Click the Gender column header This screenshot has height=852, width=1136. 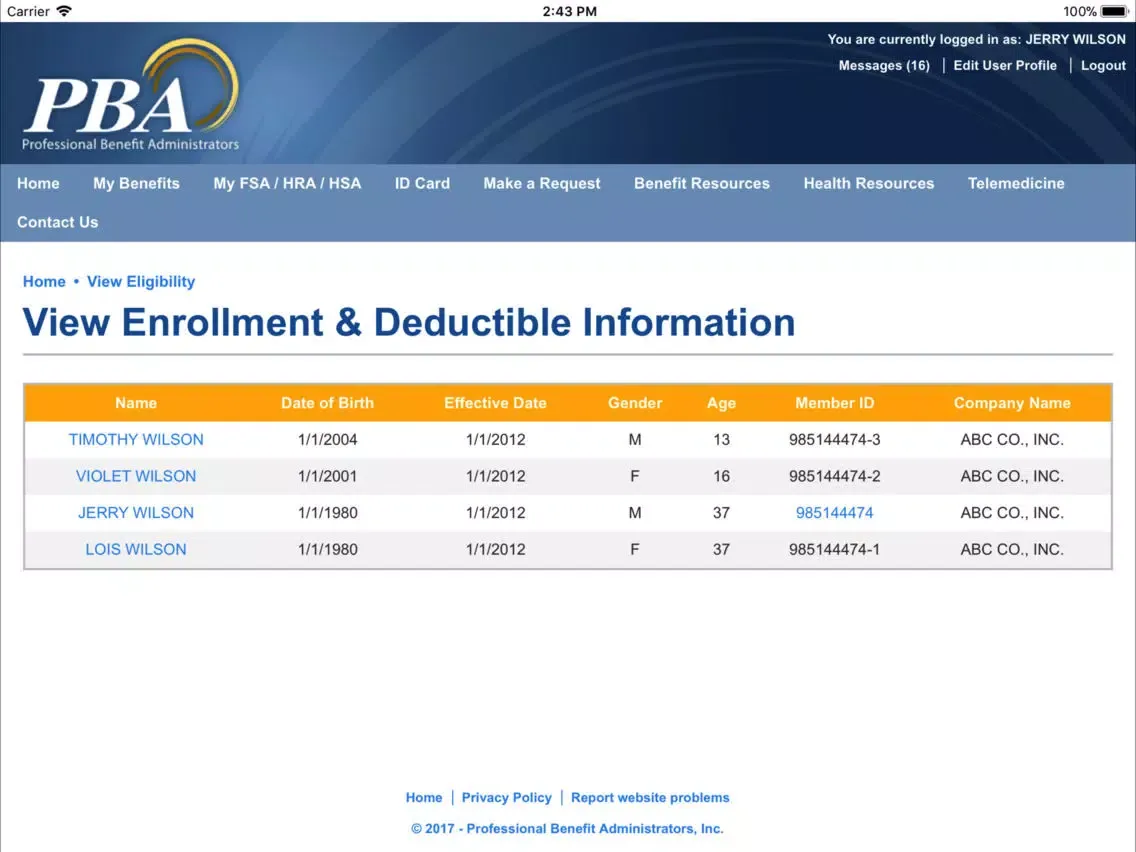click(635, 403)
